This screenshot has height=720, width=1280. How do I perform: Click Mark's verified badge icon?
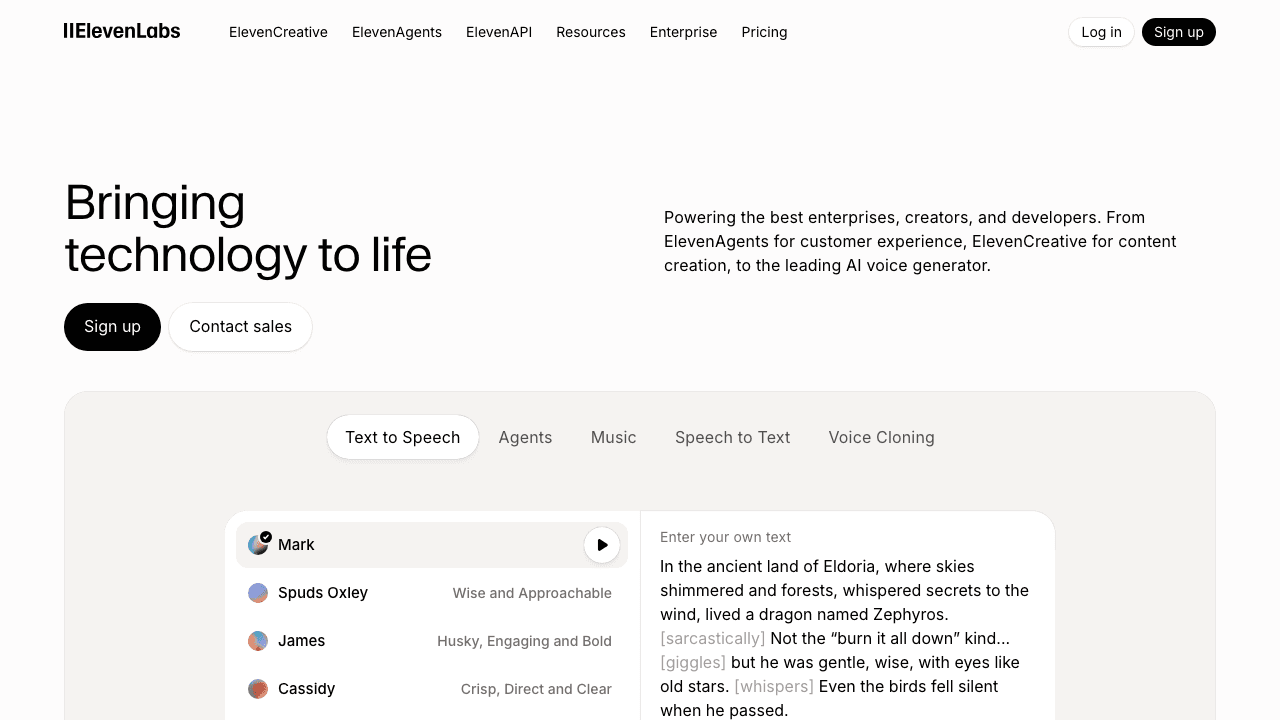point(266,536)
